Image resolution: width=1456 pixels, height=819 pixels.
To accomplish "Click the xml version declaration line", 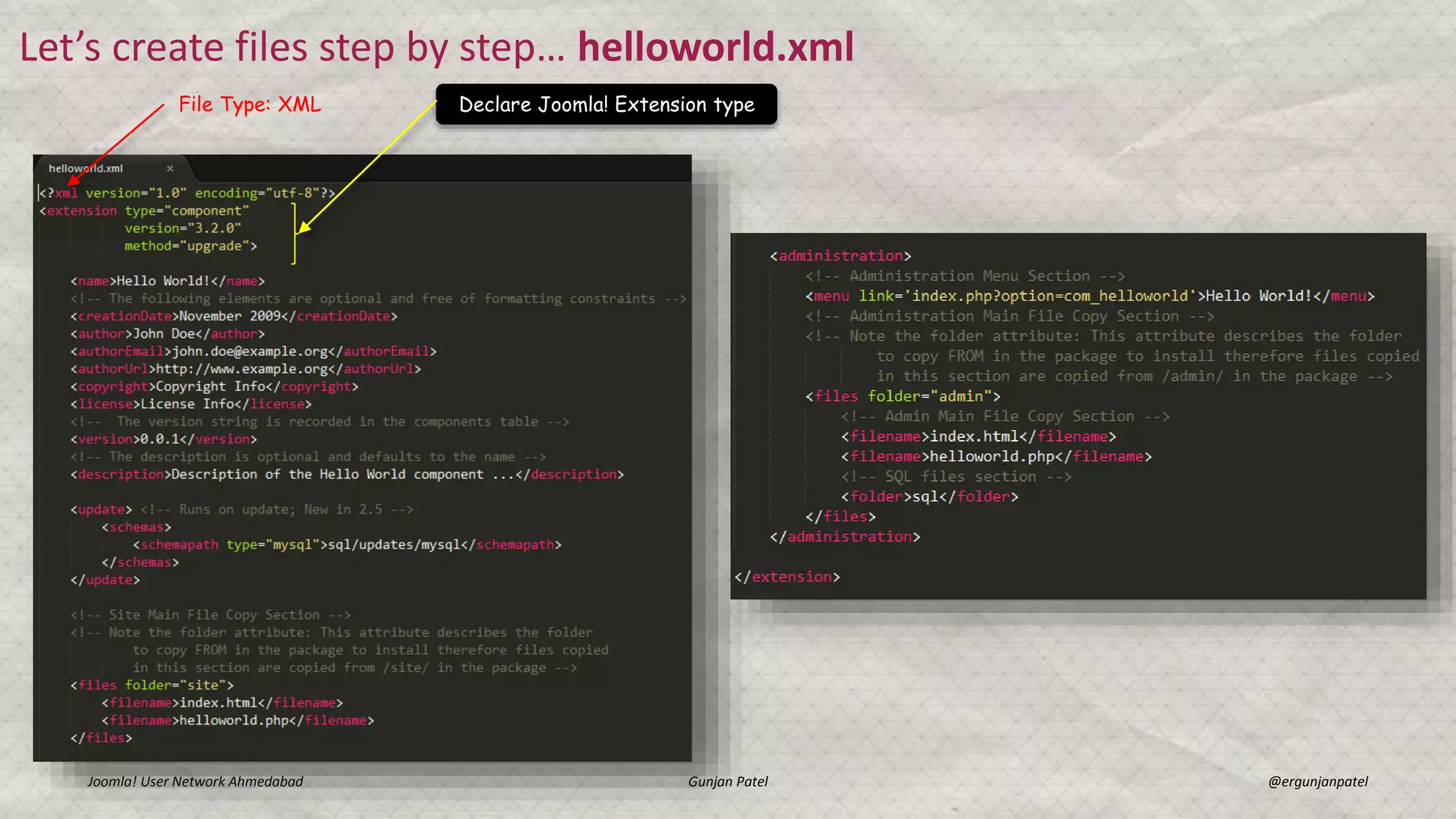I will [x=186, y=193].
